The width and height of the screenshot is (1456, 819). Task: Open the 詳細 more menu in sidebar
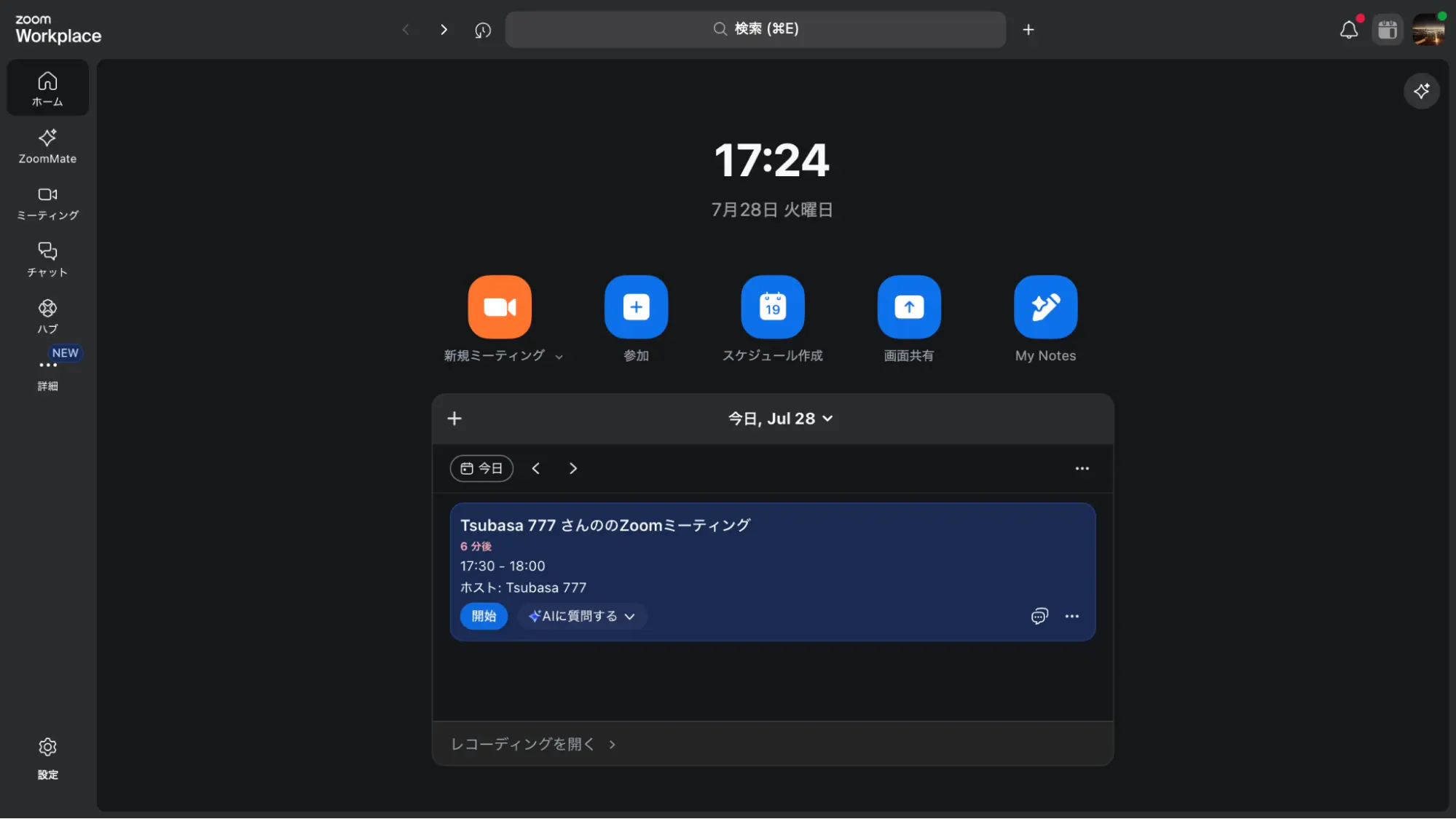[x=47, y=373]
